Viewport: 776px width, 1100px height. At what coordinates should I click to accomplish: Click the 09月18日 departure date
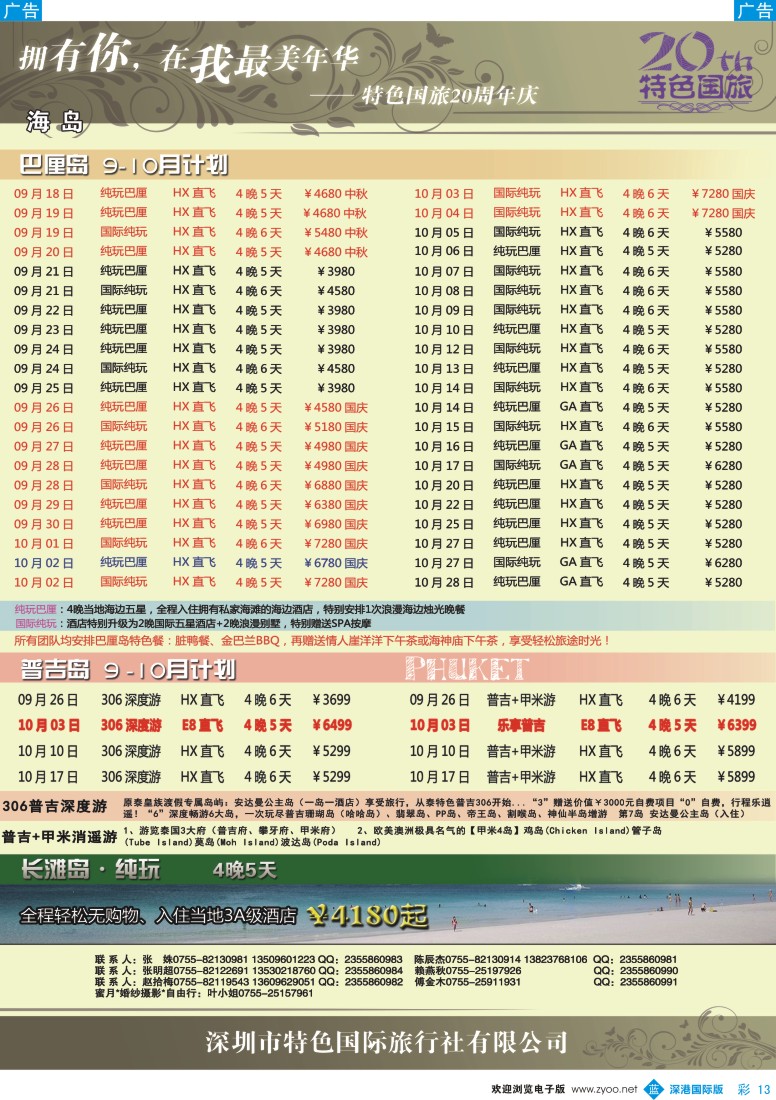[x=44, y=194]
